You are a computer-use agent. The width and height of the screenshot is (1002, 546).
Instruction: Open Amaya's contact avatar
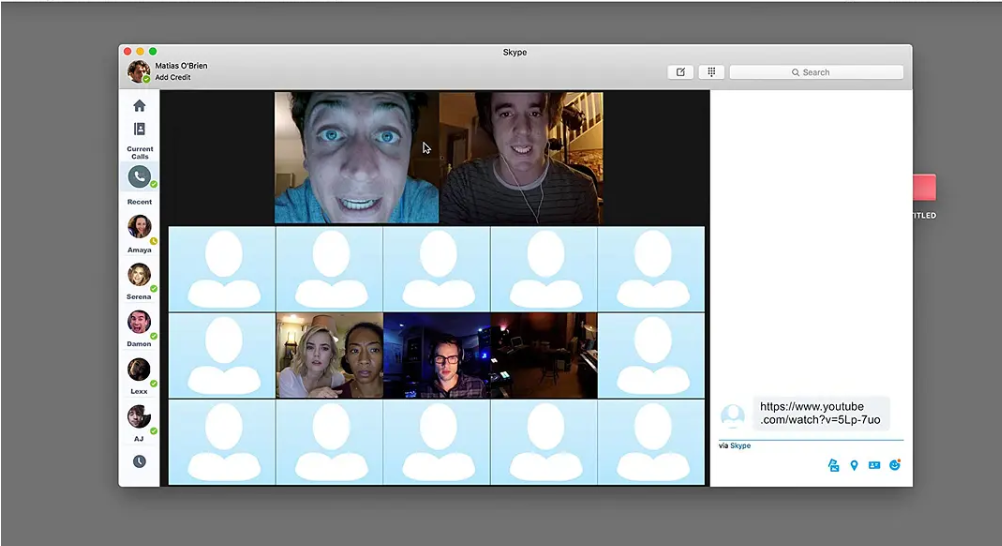[139, 226]
